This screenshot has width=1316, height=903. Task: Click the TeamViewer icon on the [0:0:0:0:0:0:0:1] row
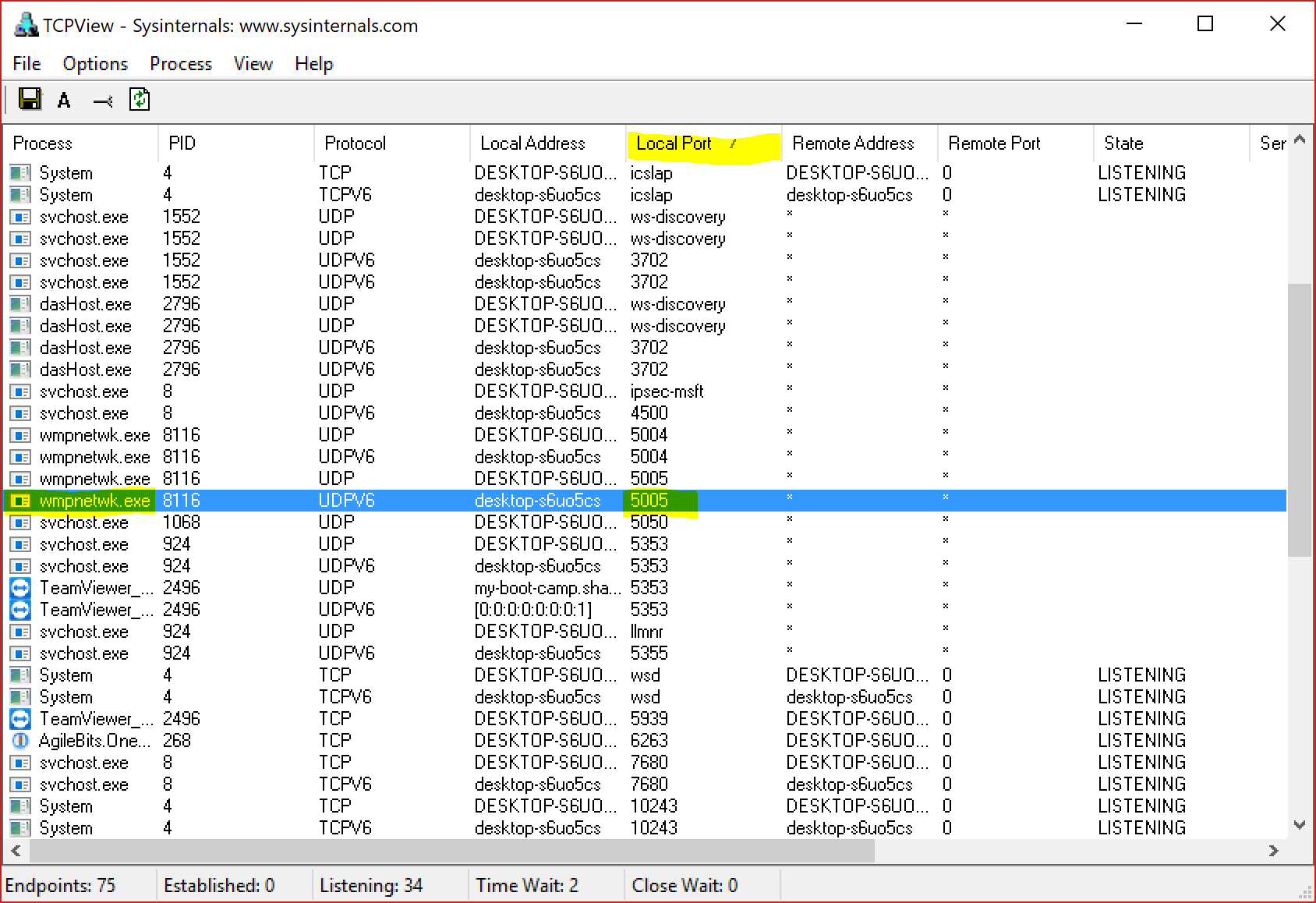coord(20,610)
